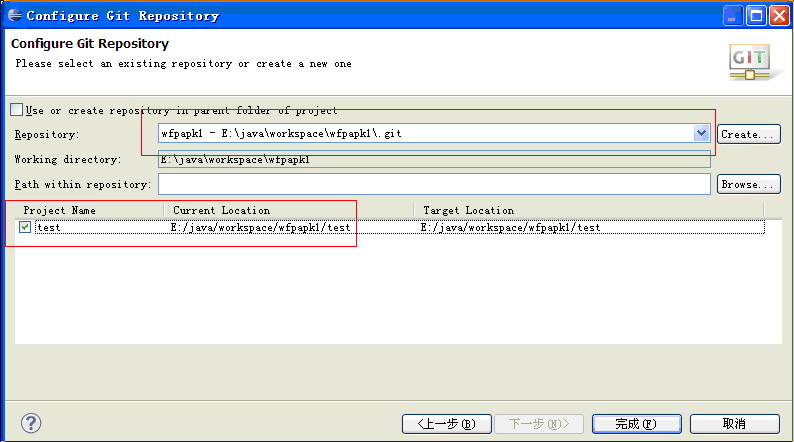Click current location E:/java/workspace/wfpapk1/test

tap(260, 227)
